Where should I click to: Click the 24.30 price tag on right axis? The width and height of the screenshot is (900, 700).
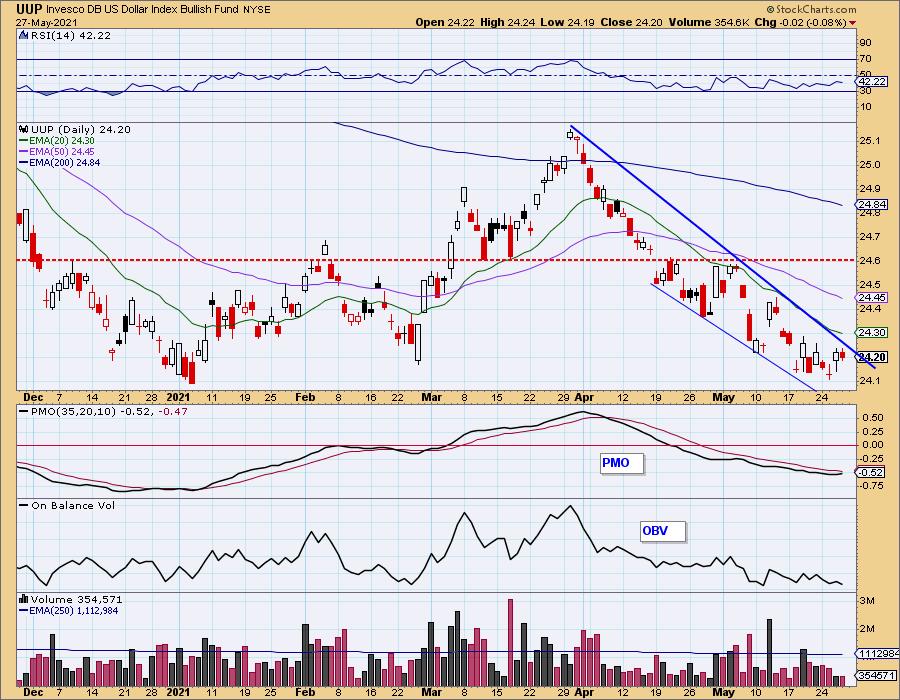[x=872, y=332]
